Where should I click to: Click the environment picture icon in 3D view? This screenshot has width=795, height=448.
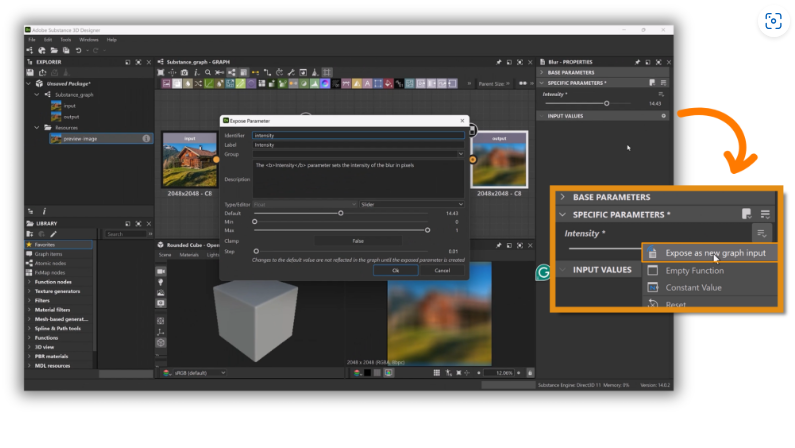(161, 293)
